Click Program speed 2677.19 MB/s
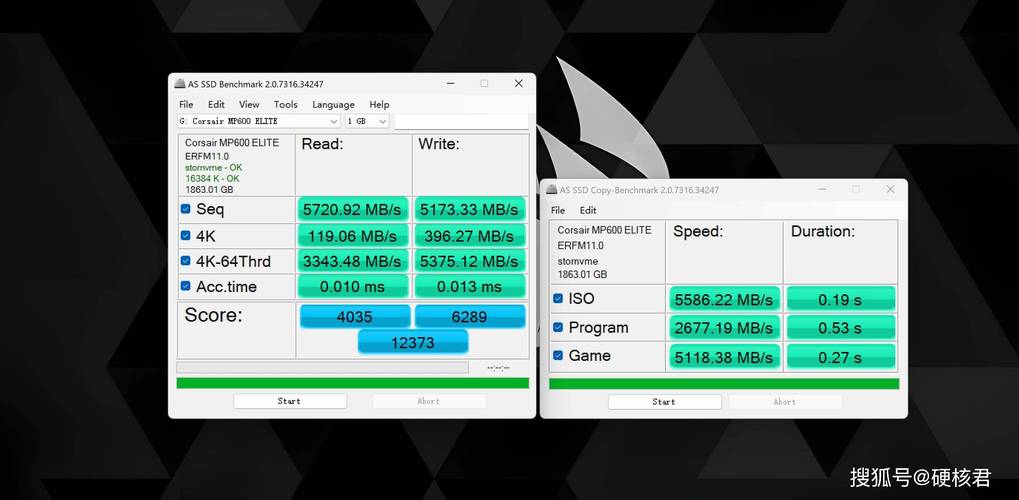The width and height of the screenshot is (1019, 500). point(724,328)
